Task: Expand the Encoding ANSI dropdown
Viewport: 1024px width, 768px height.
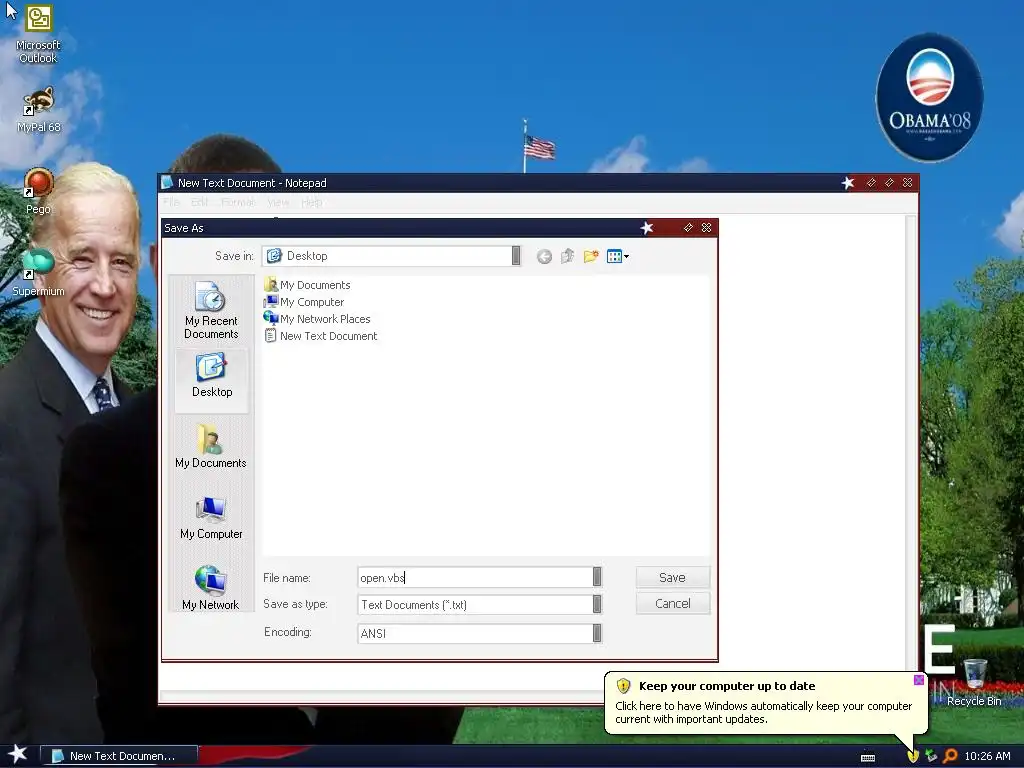Action: 597,633
